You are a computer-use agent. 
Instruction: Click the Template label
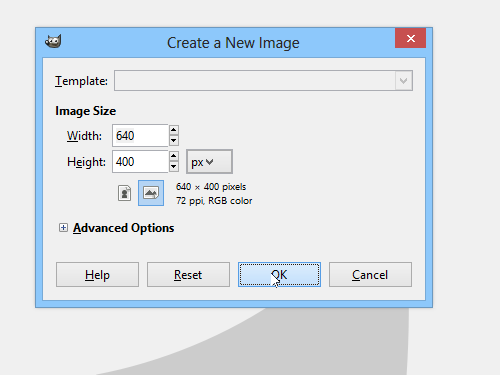(x=81, y=81)
